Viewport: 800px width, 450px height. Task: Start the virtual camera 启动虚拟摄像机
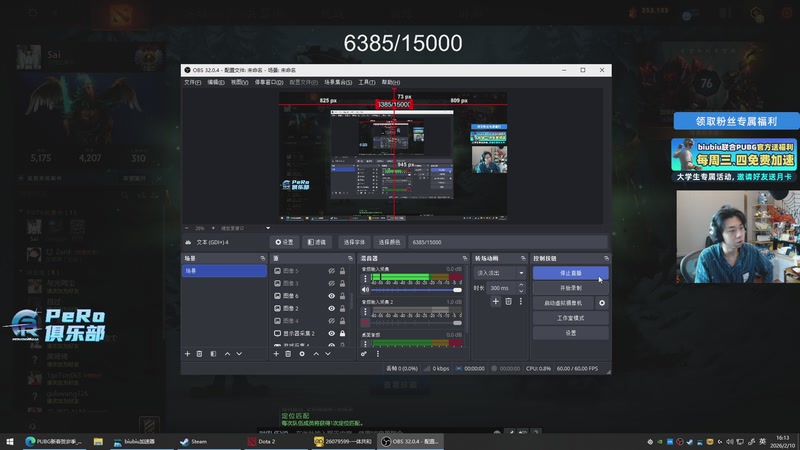[x=563, y=303]
